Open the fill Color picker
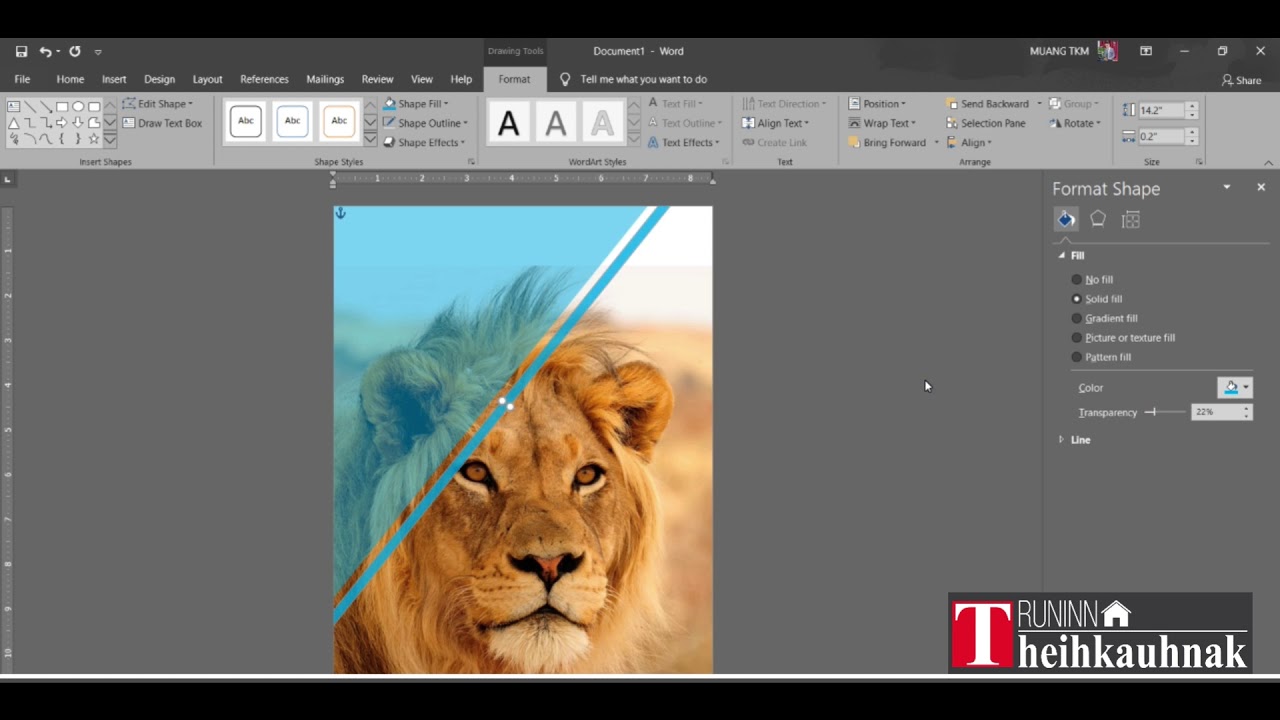This screenshot has width=1280, height=720. tap(1235, 387)
